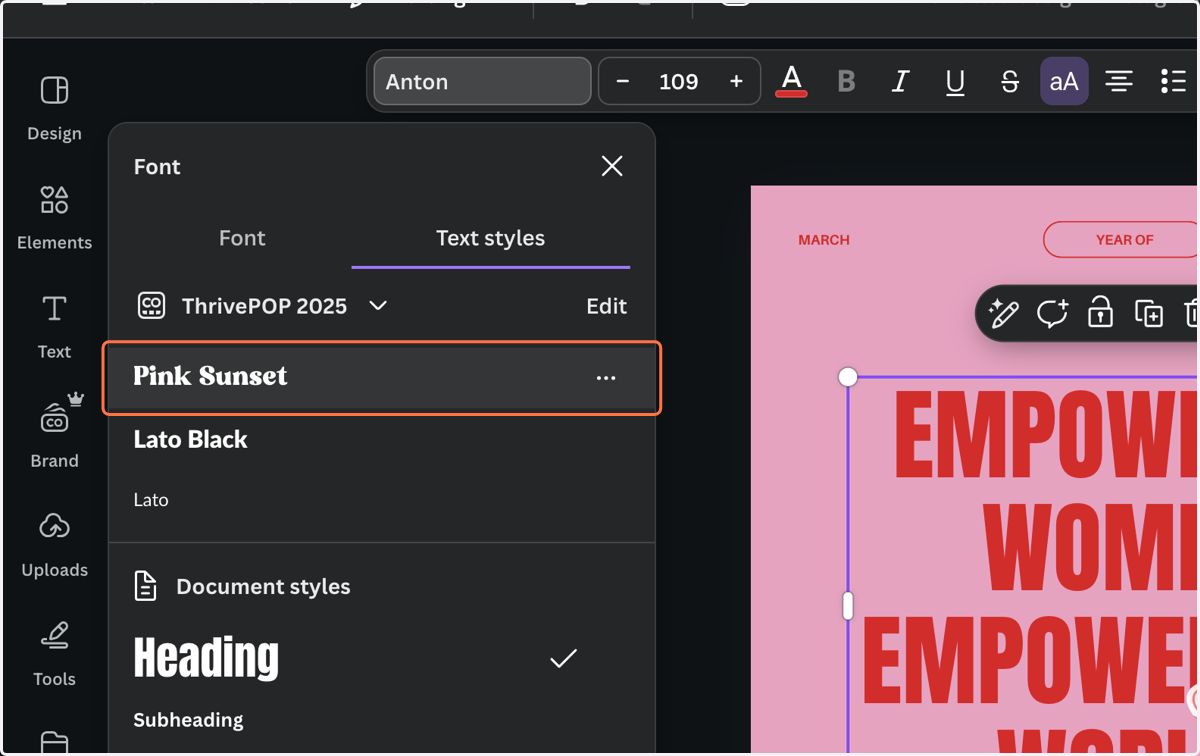Apply the Pink Sunset text style
1200x756 pixels.
pos(381,377)
